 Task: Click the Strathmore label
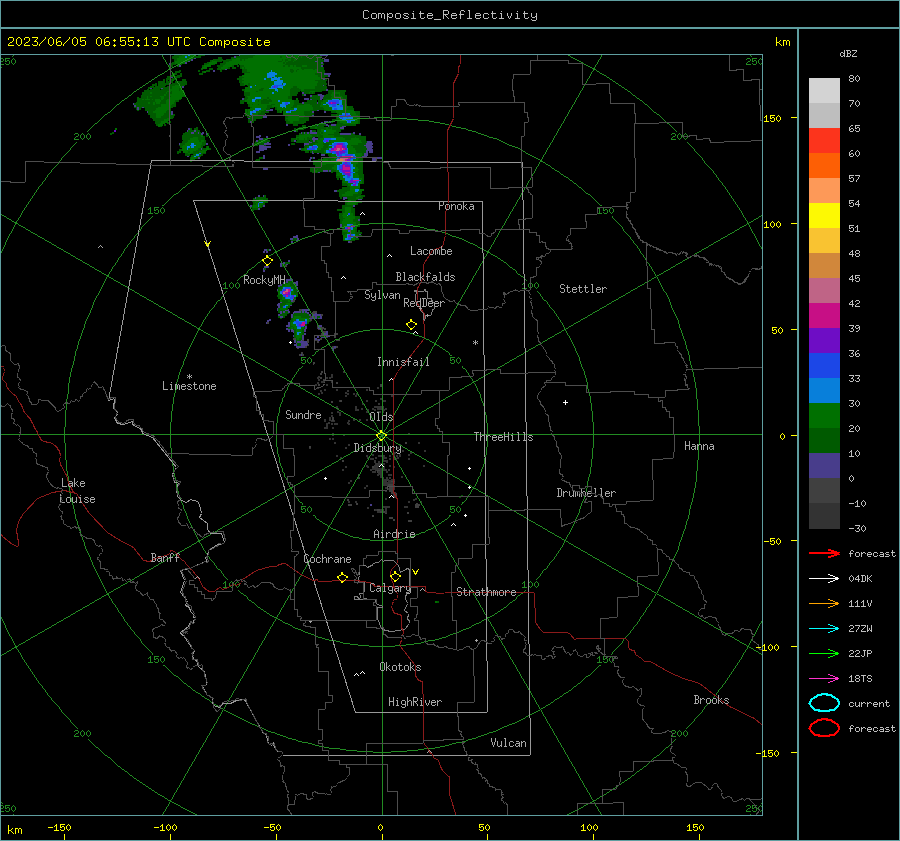[x=486, y=592]
